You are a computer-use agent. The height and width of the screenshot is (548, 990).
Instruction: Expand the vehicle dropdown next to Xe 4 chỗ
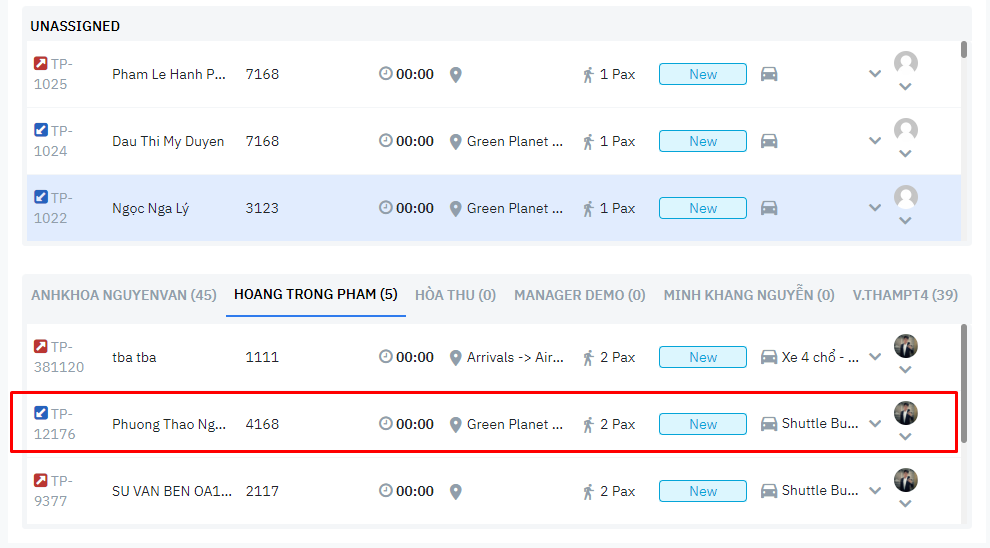click(x=875, y=357)
